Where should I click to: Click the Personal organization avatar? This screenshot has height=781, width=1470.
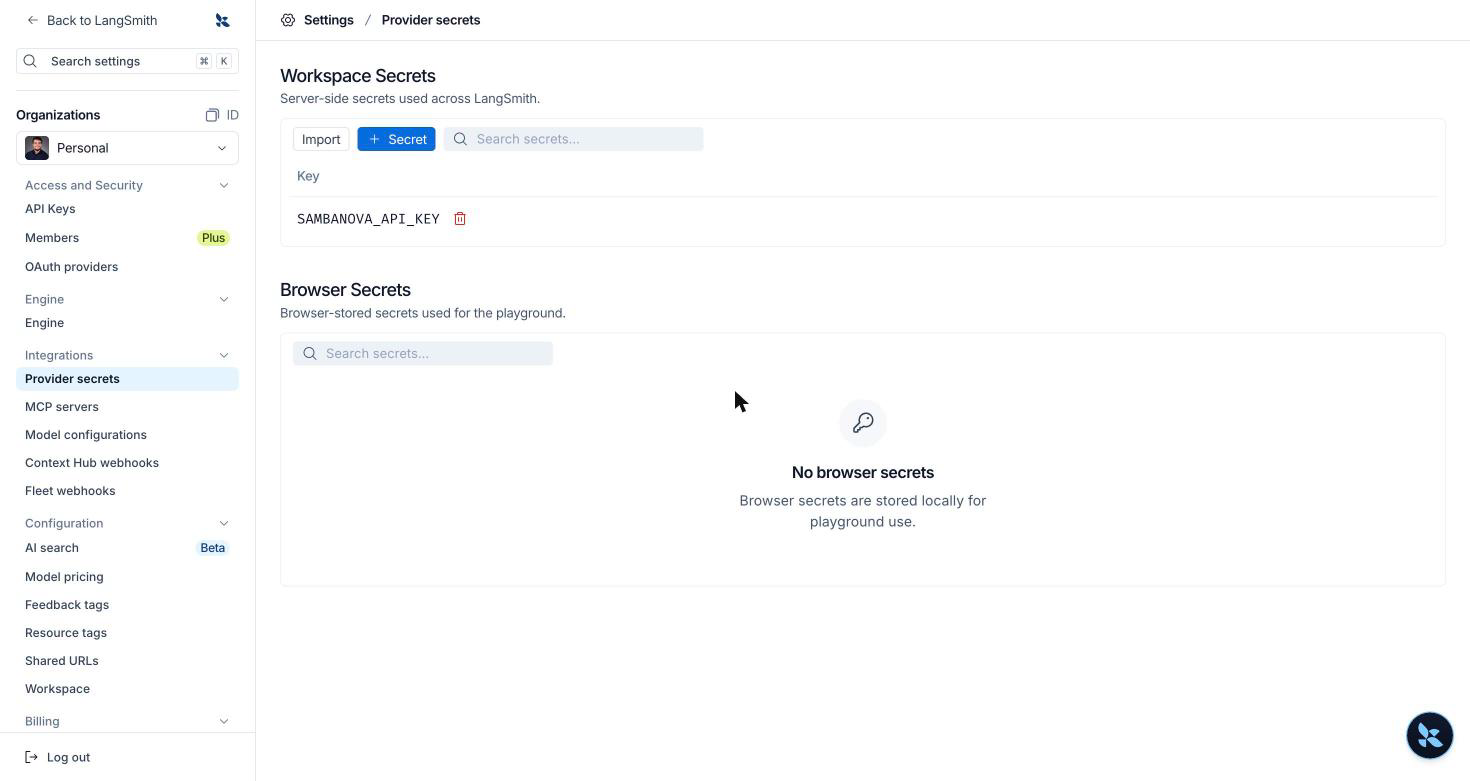tap(37, 148)
